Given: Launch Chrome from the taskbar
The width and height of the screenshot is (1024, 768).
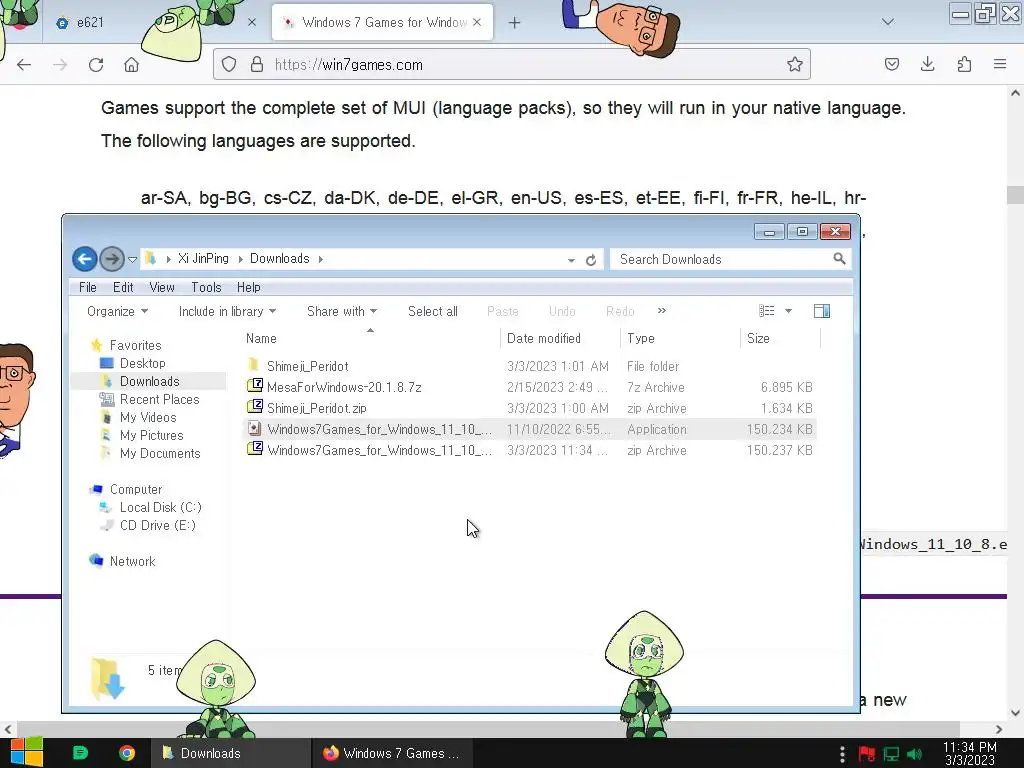Looking at the screenshot, I should (127, 753).
